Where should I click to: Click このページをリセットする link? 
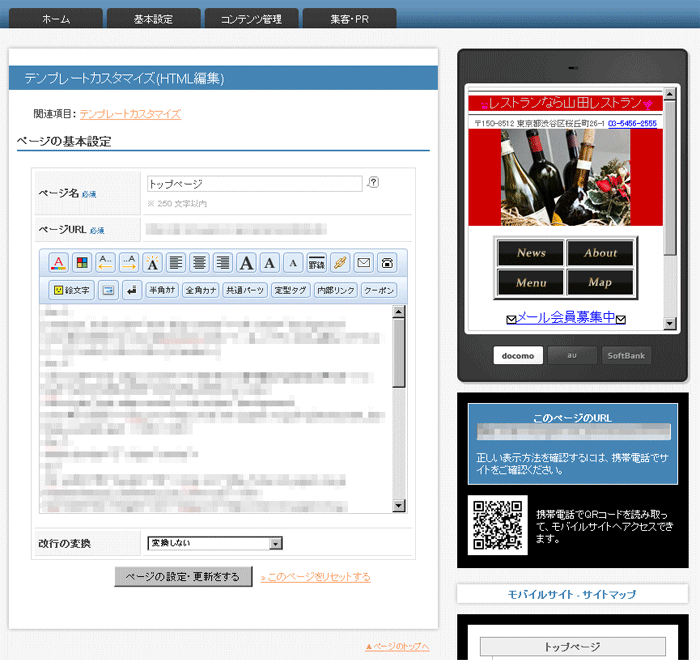click(316, 577)
